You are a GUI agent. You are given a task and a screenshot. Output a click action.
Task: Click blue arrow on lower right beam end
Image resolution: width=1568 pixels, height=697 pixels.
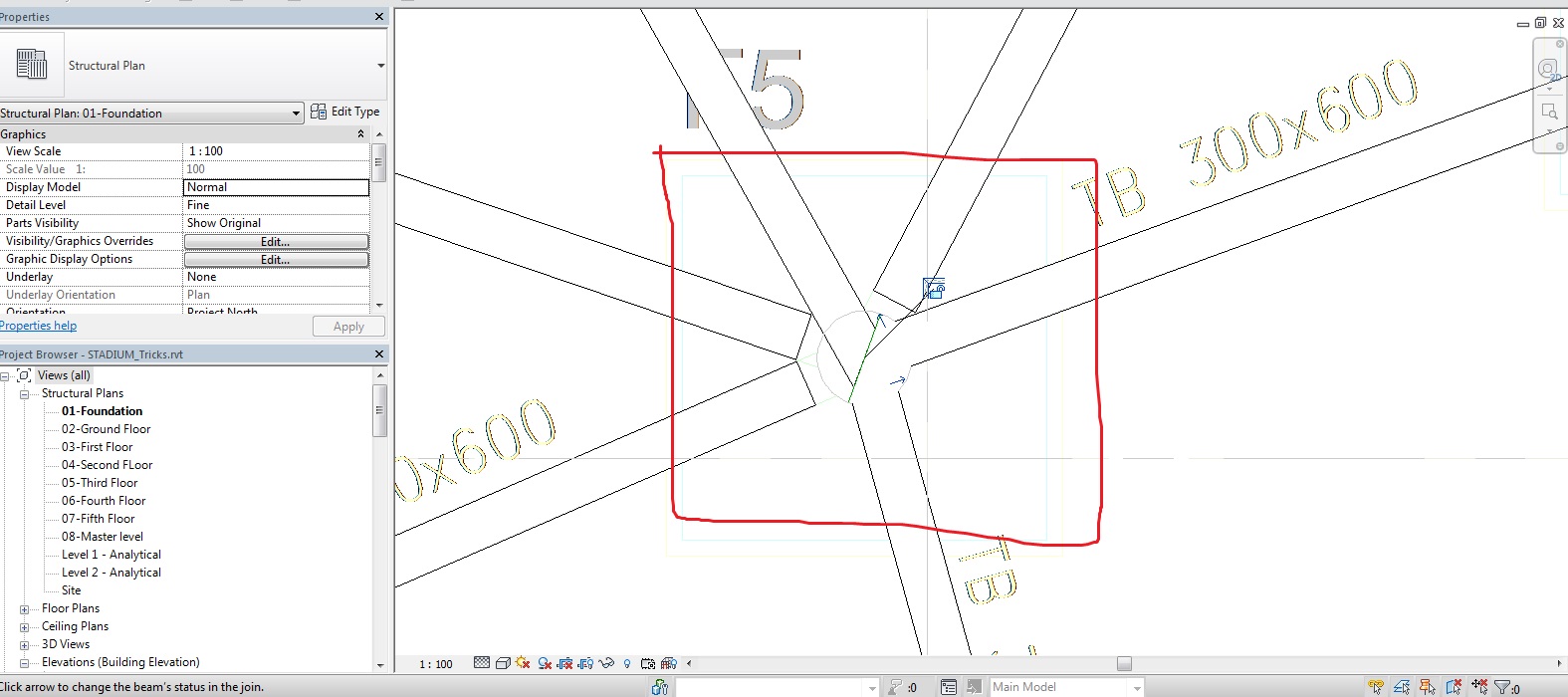tap(899, 379)
